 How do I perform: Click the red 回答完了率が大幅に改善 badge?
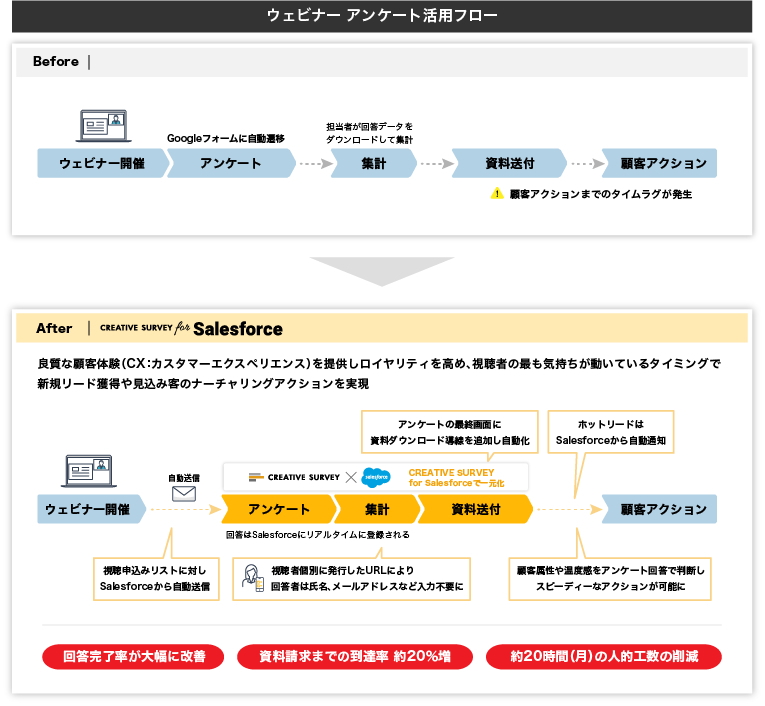click(x=133, y=656)
